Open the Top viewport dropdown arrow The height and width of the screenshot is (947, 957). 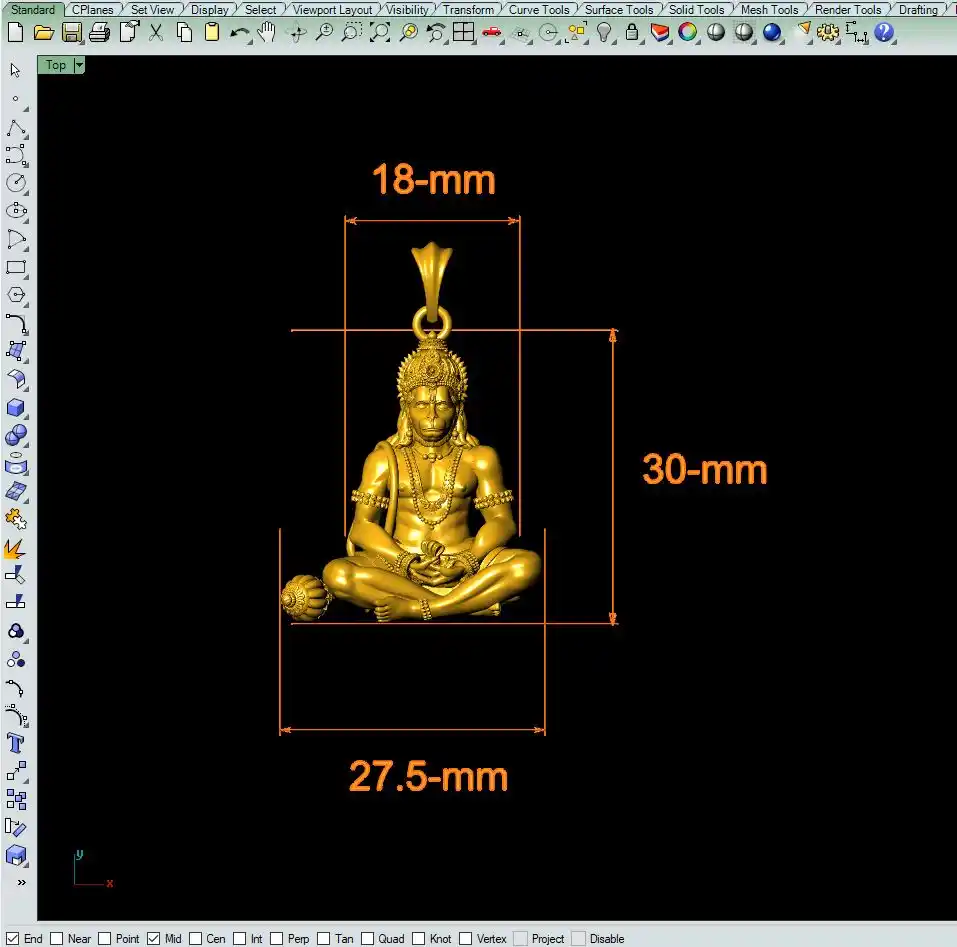[79, 65]
